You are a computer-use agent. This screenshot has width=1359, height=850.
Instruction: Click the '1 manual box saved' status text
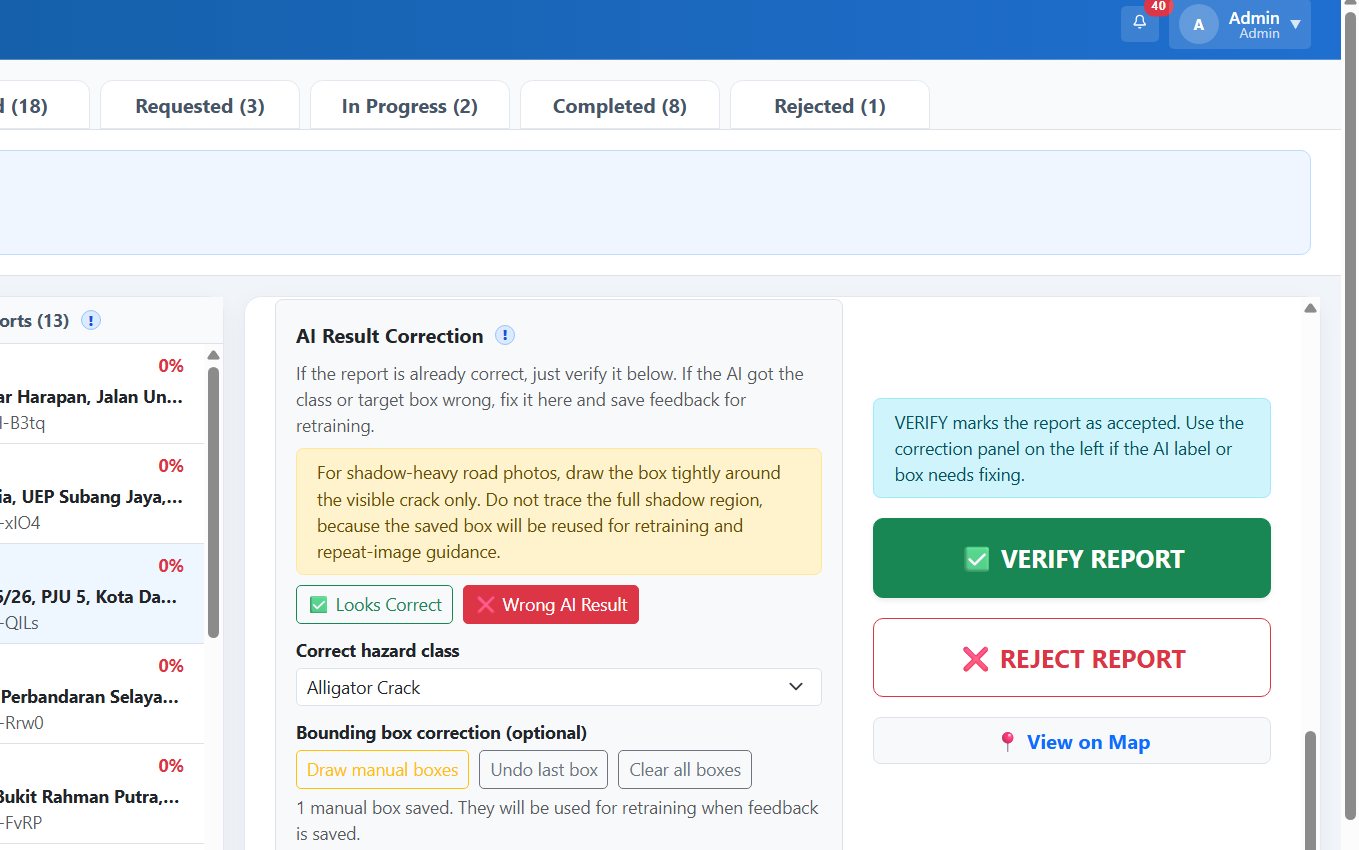(557, 820)
